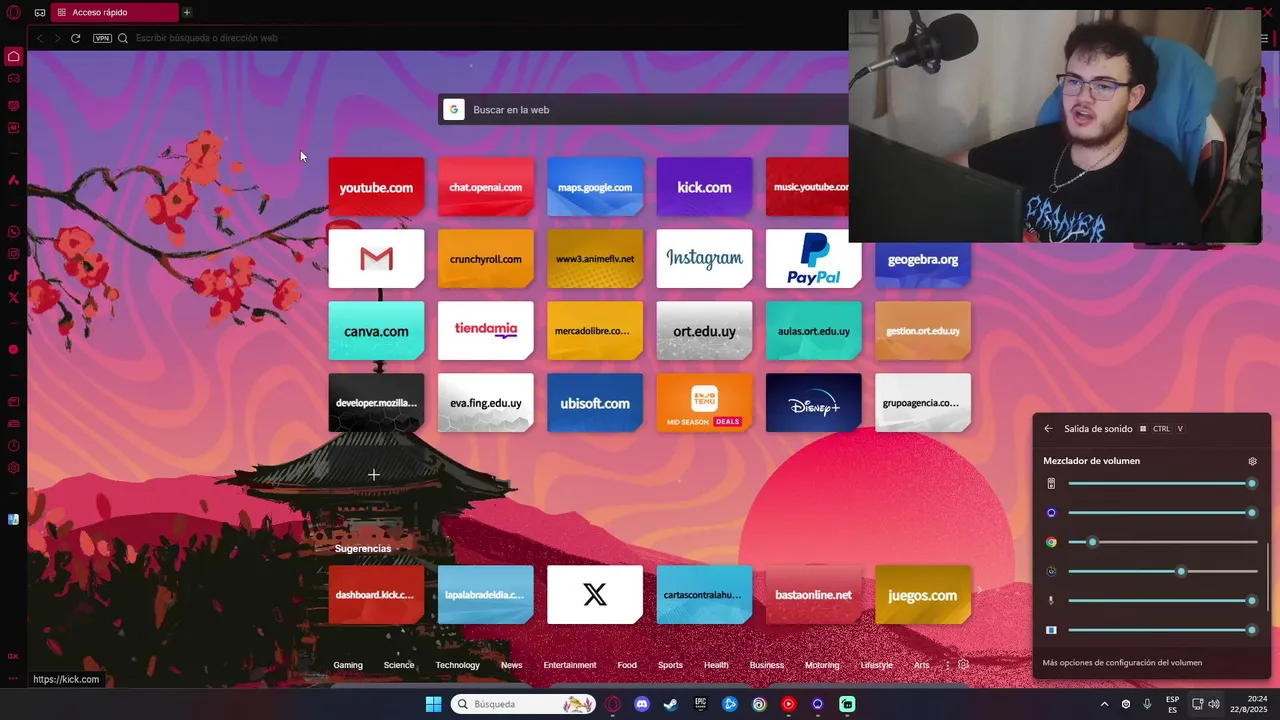Select the Sports news category

[x=670, y=665]
